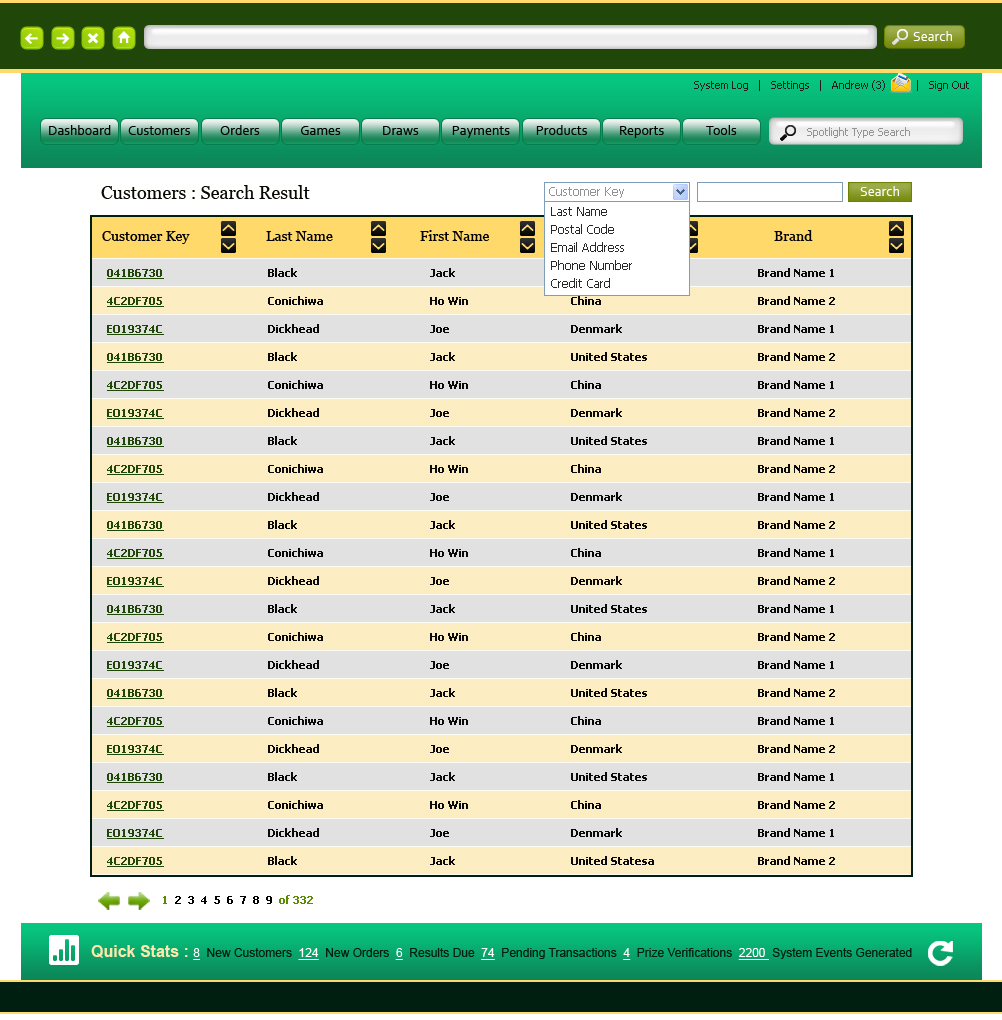Click the bar chart icon beside Quick Stats
Image resolution: width=1002 pixels, height=1020 pixels.
(x=64, y=951)
